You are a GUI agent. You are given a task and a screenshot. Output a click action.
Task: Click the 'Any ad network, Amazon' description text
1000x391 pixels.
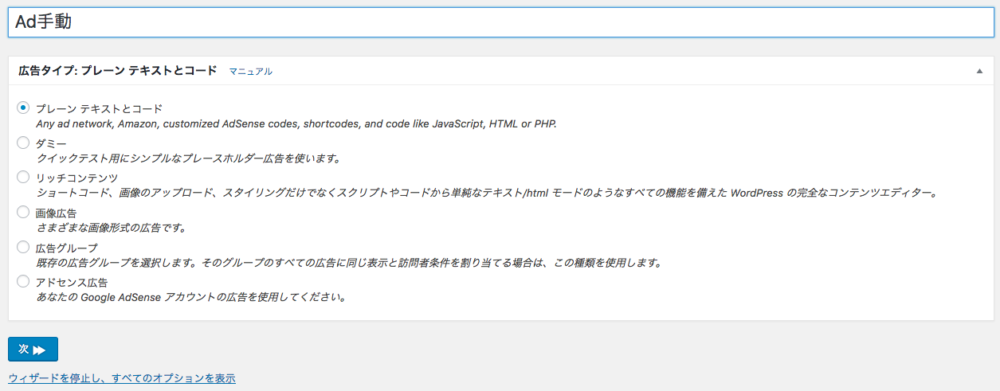click(x=297, y=124)
